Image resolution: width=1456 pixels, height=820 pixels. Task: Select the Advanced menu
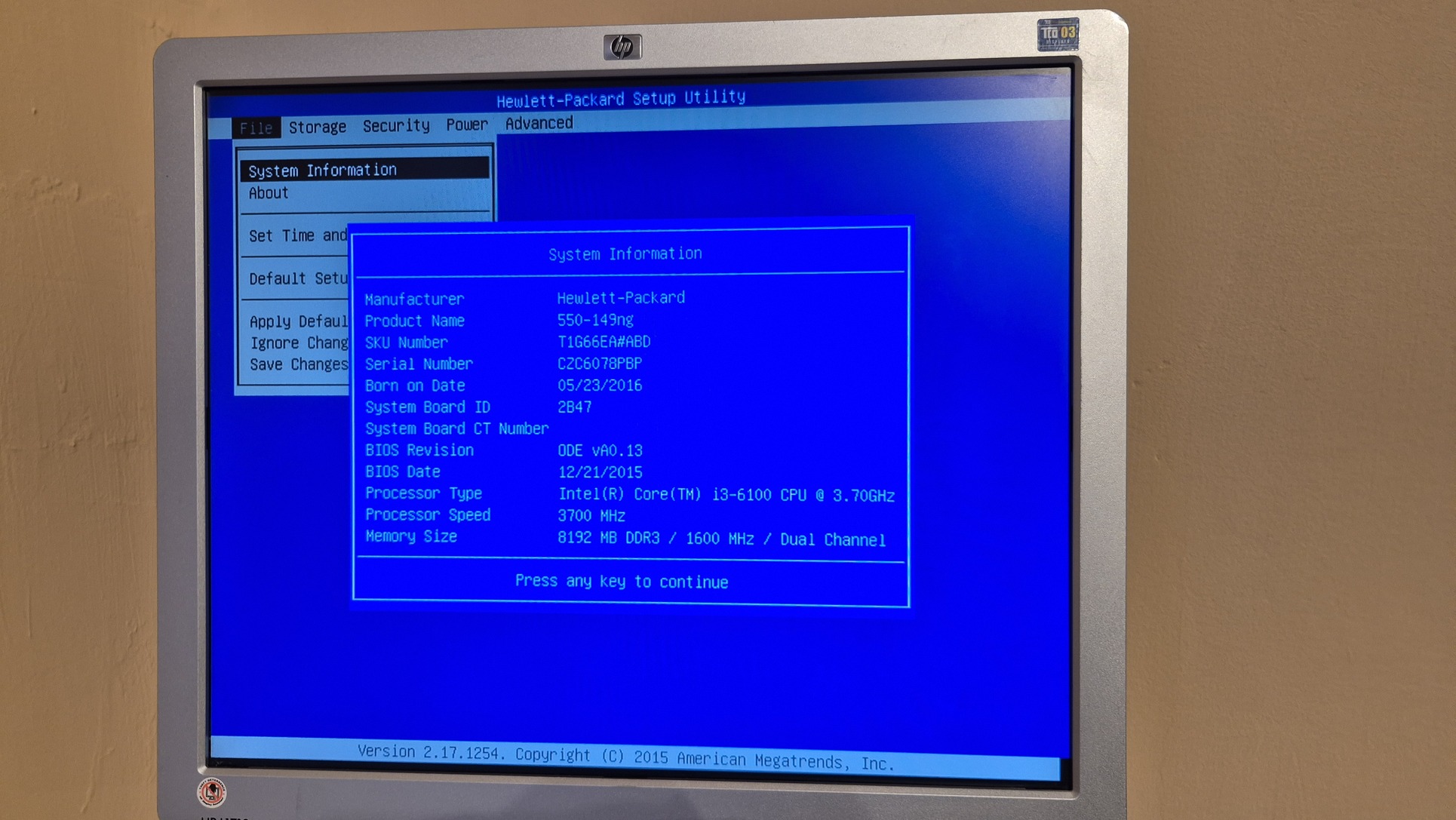539,123
